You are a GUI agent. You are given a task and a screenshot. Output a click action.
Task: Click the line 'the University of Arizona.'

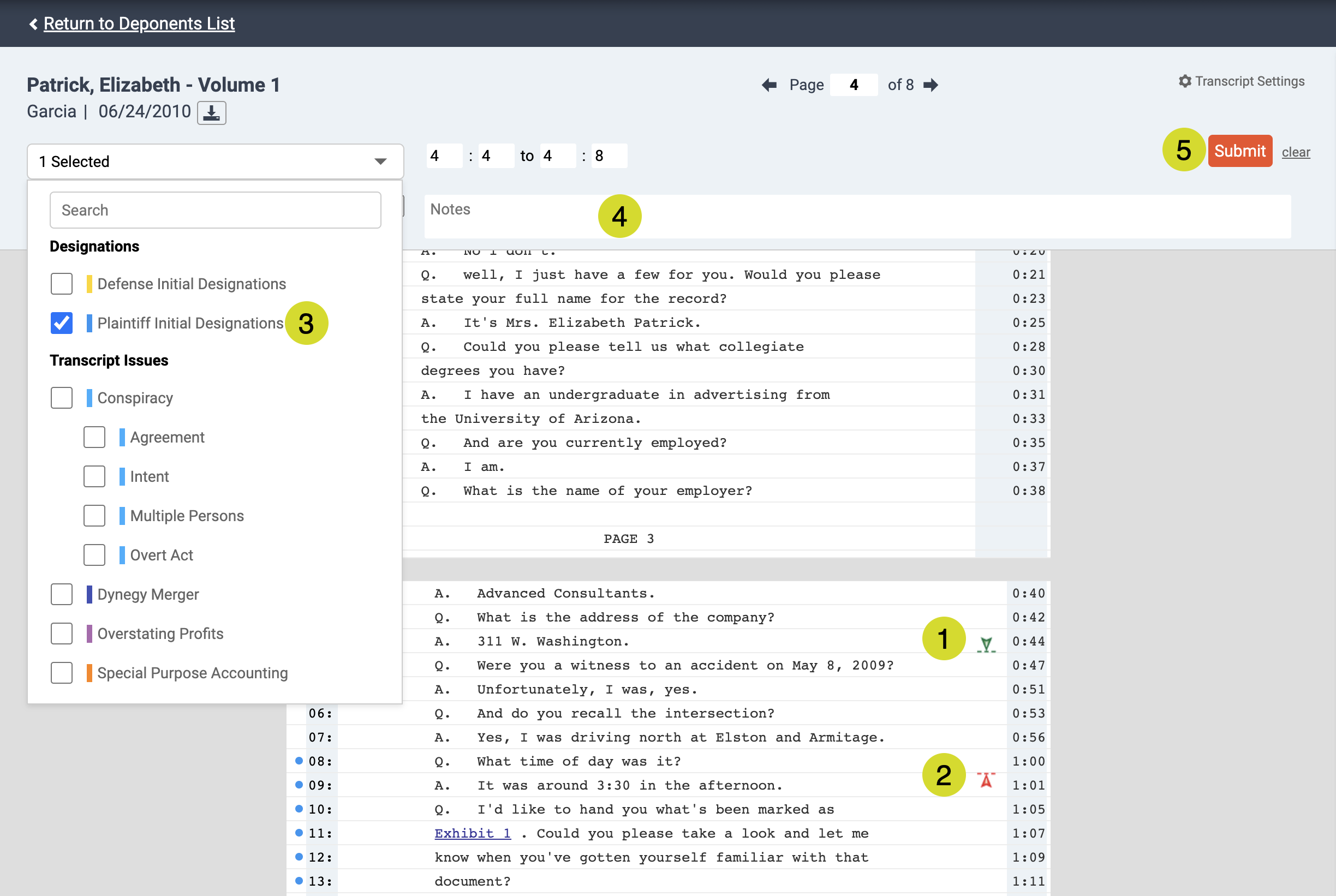pos(531,419)
